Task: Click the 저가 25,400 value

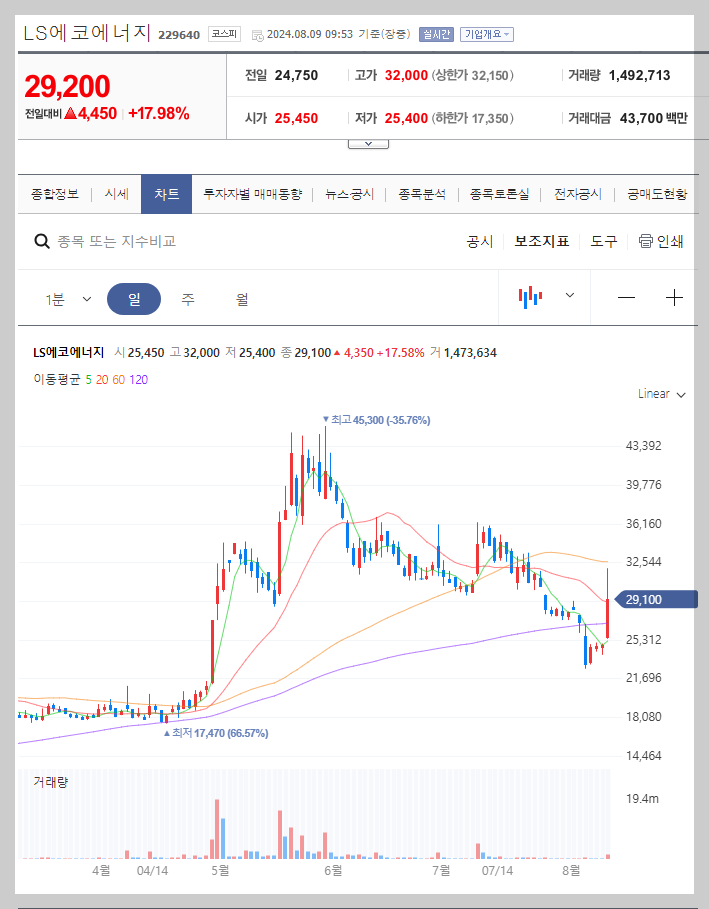Action: pos(406,118)
